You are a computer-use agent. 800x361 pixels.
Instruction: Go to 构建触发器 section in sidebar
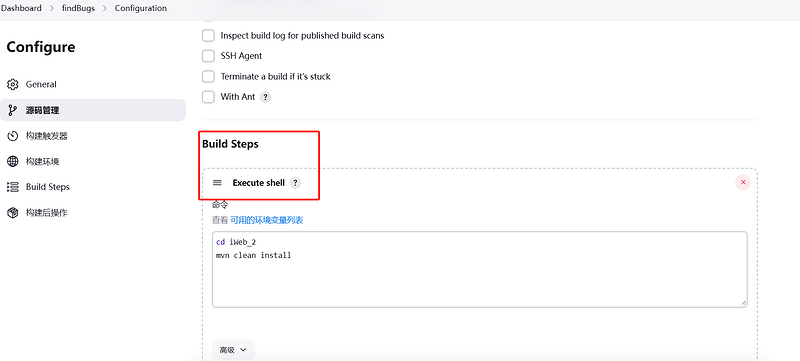(x=93, y=136)
